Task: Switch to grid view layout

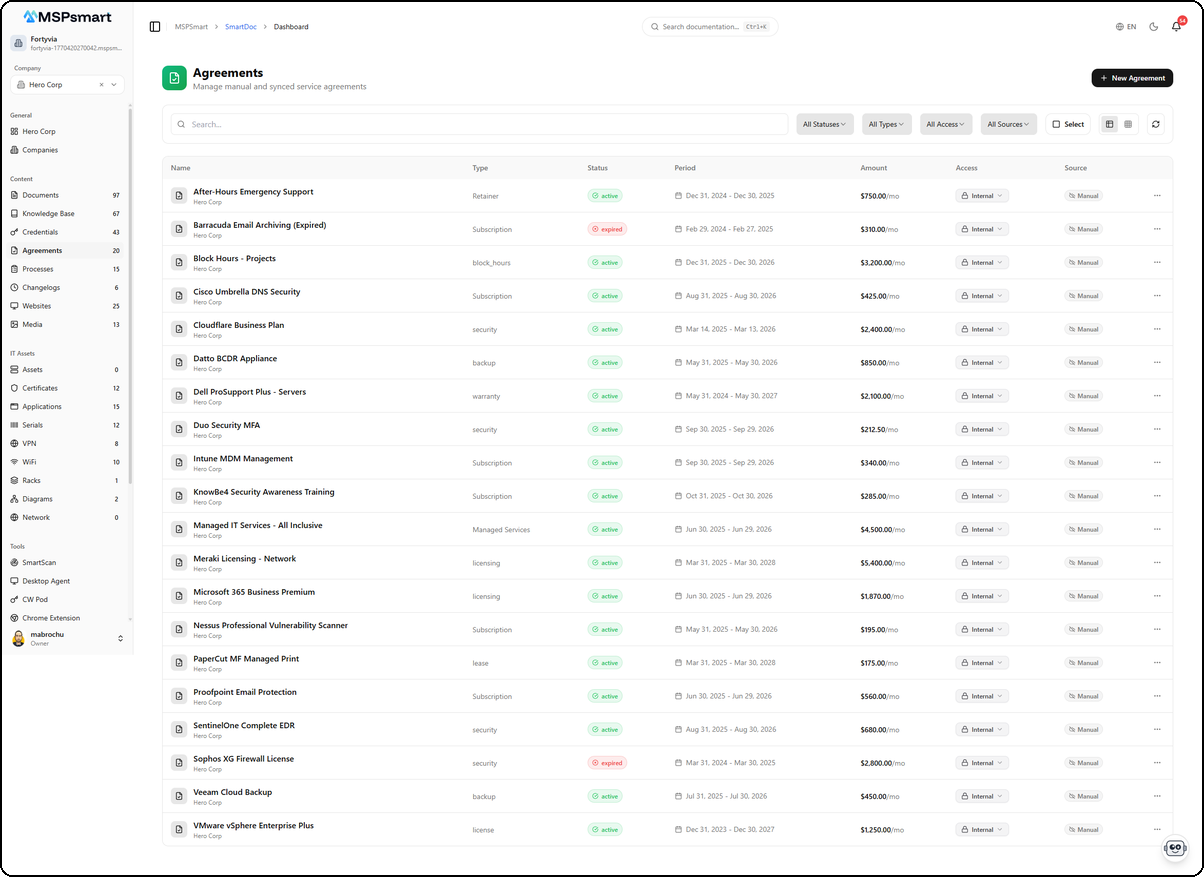Action: click(x=1128, y=124)
